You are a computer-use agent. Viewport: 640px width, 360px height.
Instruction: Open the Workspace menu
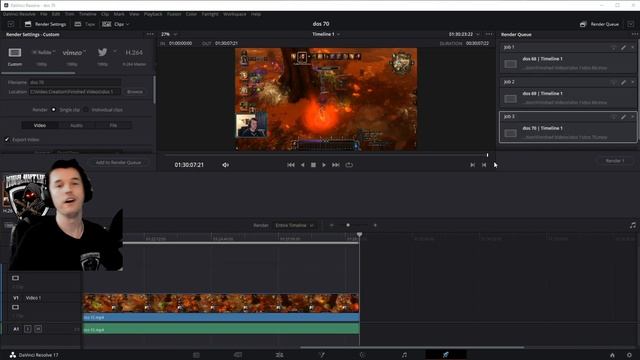point(235,14)
